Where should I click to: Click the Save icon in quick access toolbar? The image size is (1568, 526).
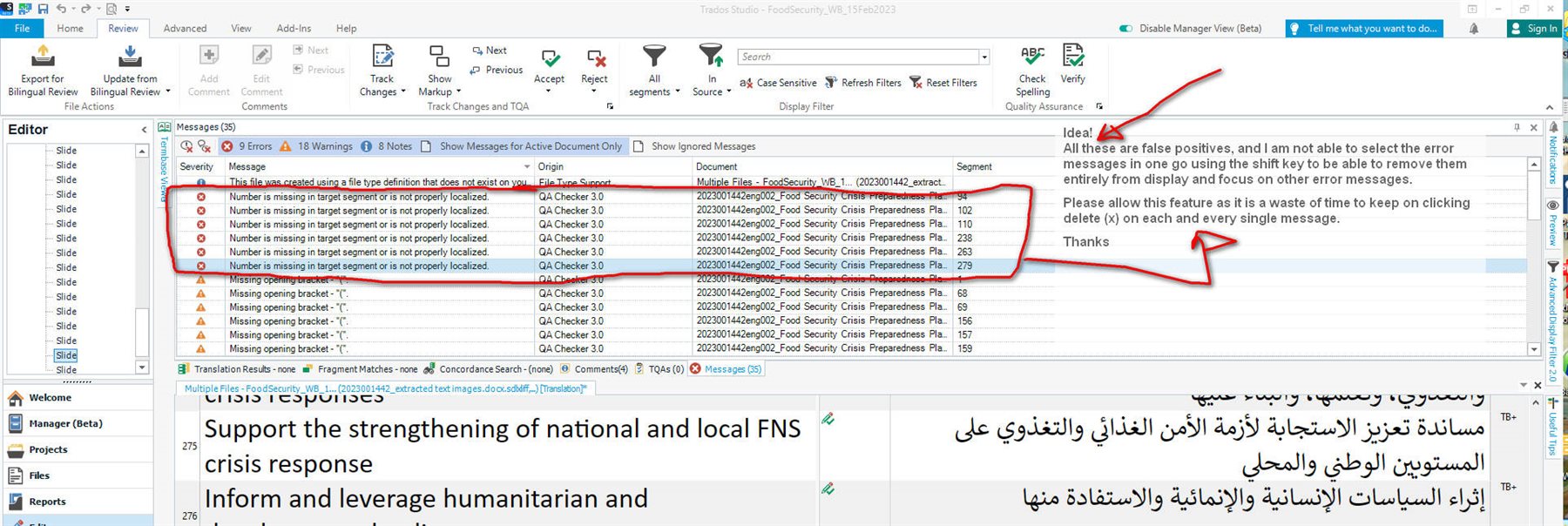[43, 9]
